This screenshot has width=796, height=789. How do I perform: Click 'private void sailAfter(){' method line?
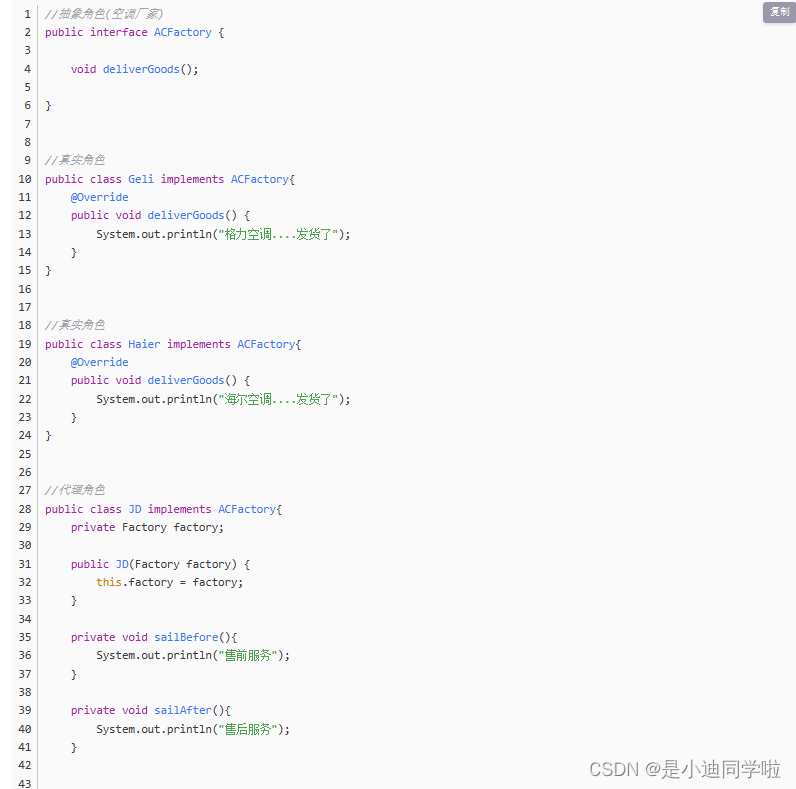coord(150,710)
